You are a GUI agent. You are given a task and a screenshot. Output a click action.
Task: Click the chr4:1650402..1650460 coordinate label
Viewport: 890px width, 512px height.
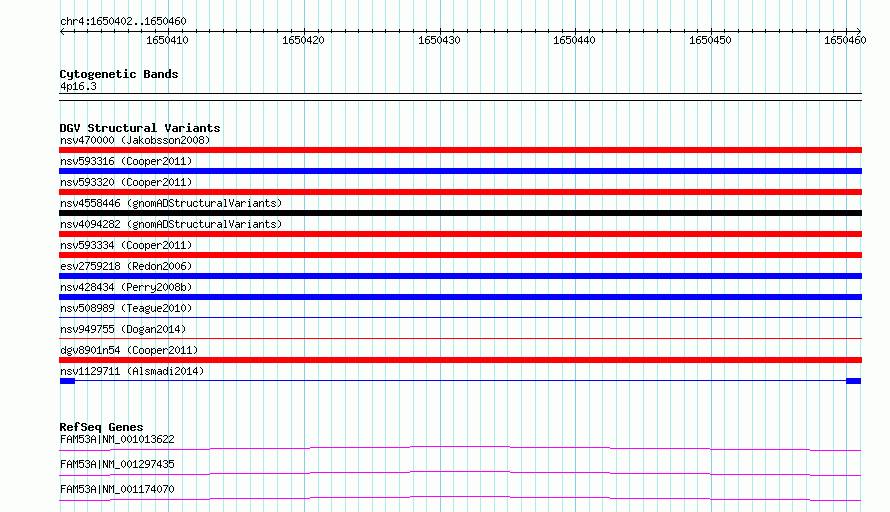pyautogui.click(x=123, y=21)
